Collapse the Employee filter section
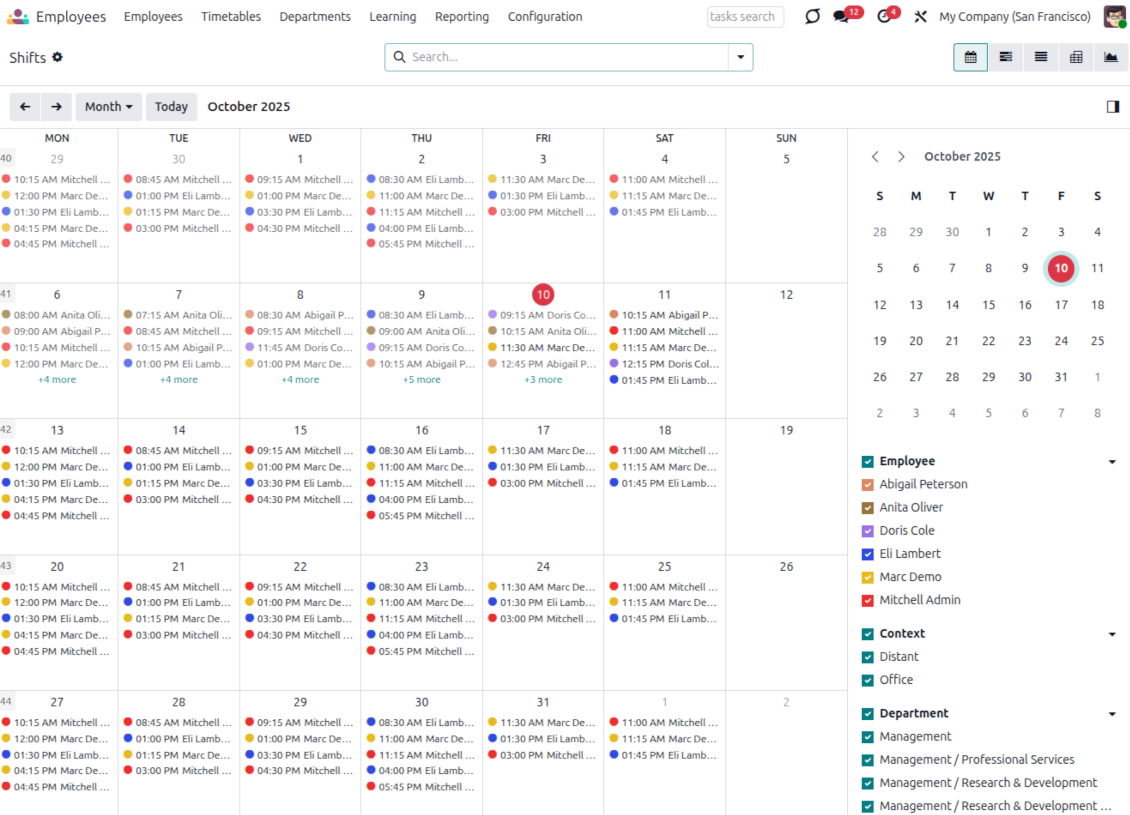This screenshot has width=1130, height=815. tap(1112, 462)
